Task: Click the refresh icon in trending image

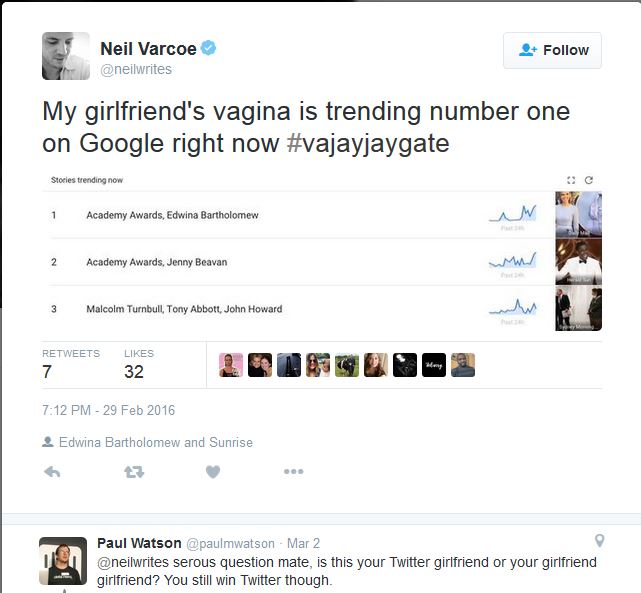Action: [x=589, y=180]
